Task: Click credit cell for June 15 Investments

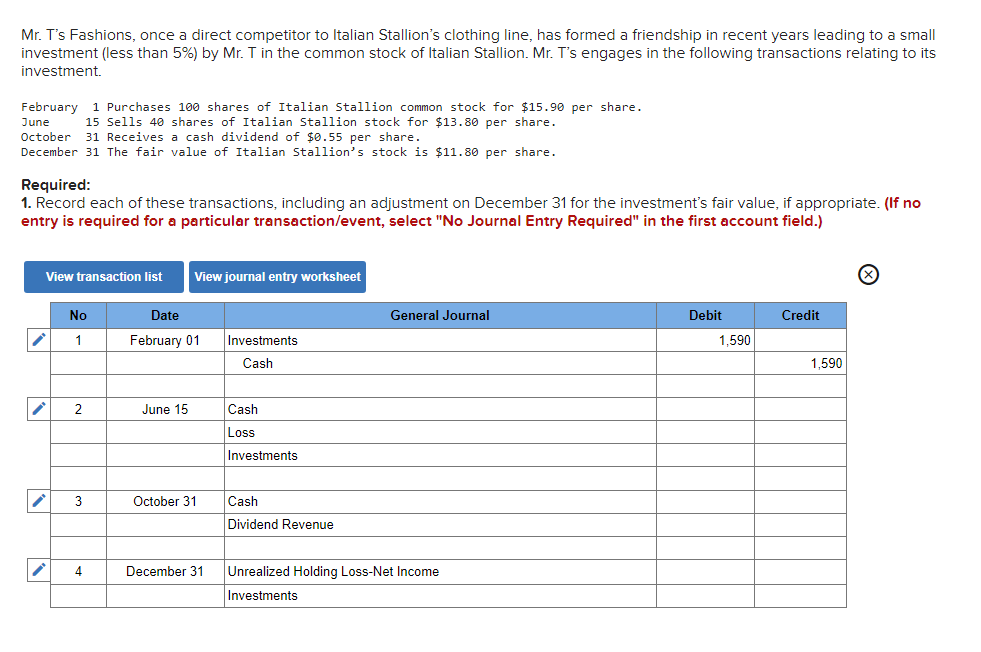Action: (x=801, y=456)
